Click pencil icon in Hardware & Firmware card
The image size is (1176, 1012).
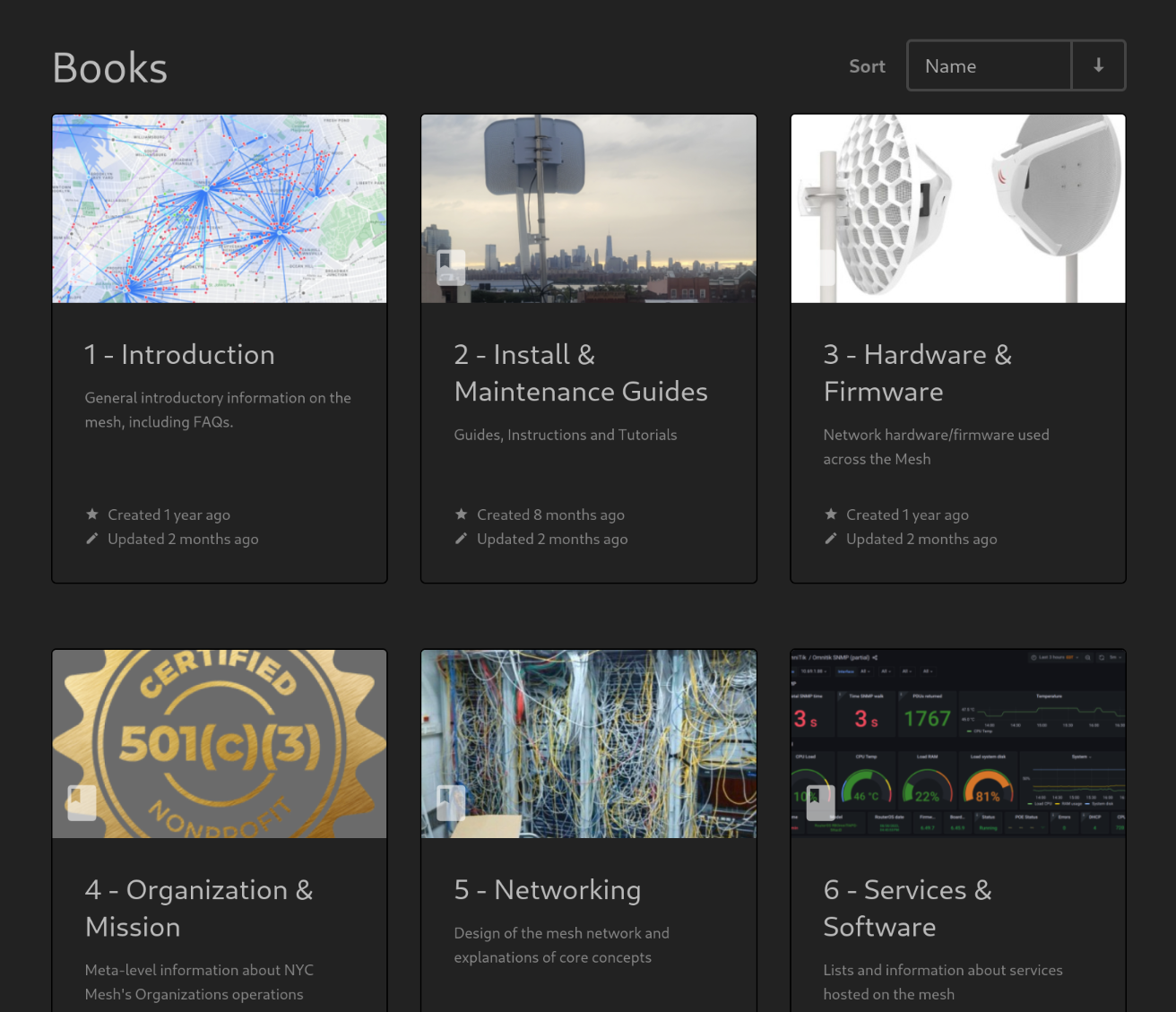click(830, 539)
